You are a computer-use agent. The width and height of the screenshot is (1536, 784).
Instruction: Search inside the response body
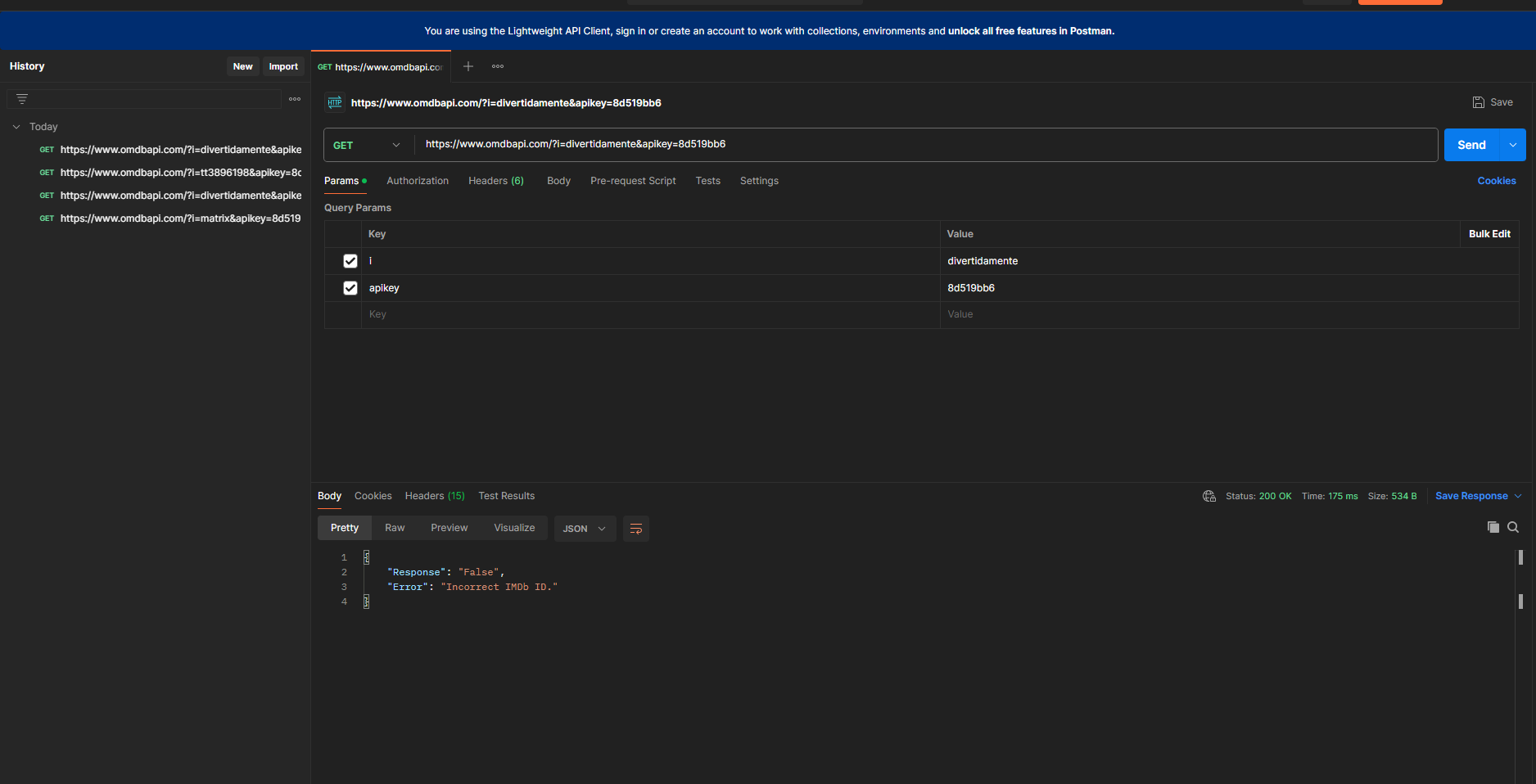click(x=1513, y=527)
